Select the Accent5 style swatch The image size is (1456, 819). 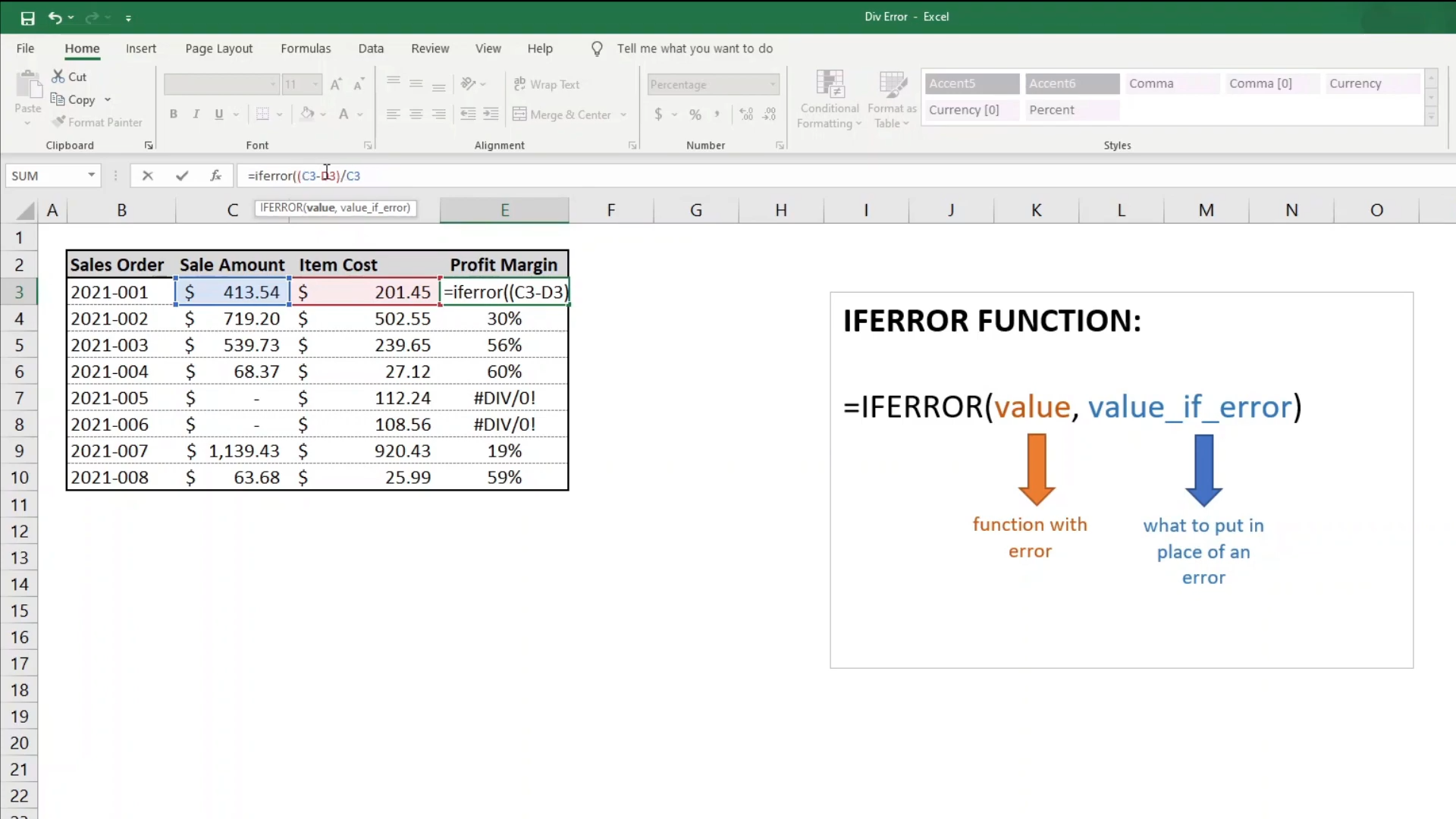tap(969, 83)
